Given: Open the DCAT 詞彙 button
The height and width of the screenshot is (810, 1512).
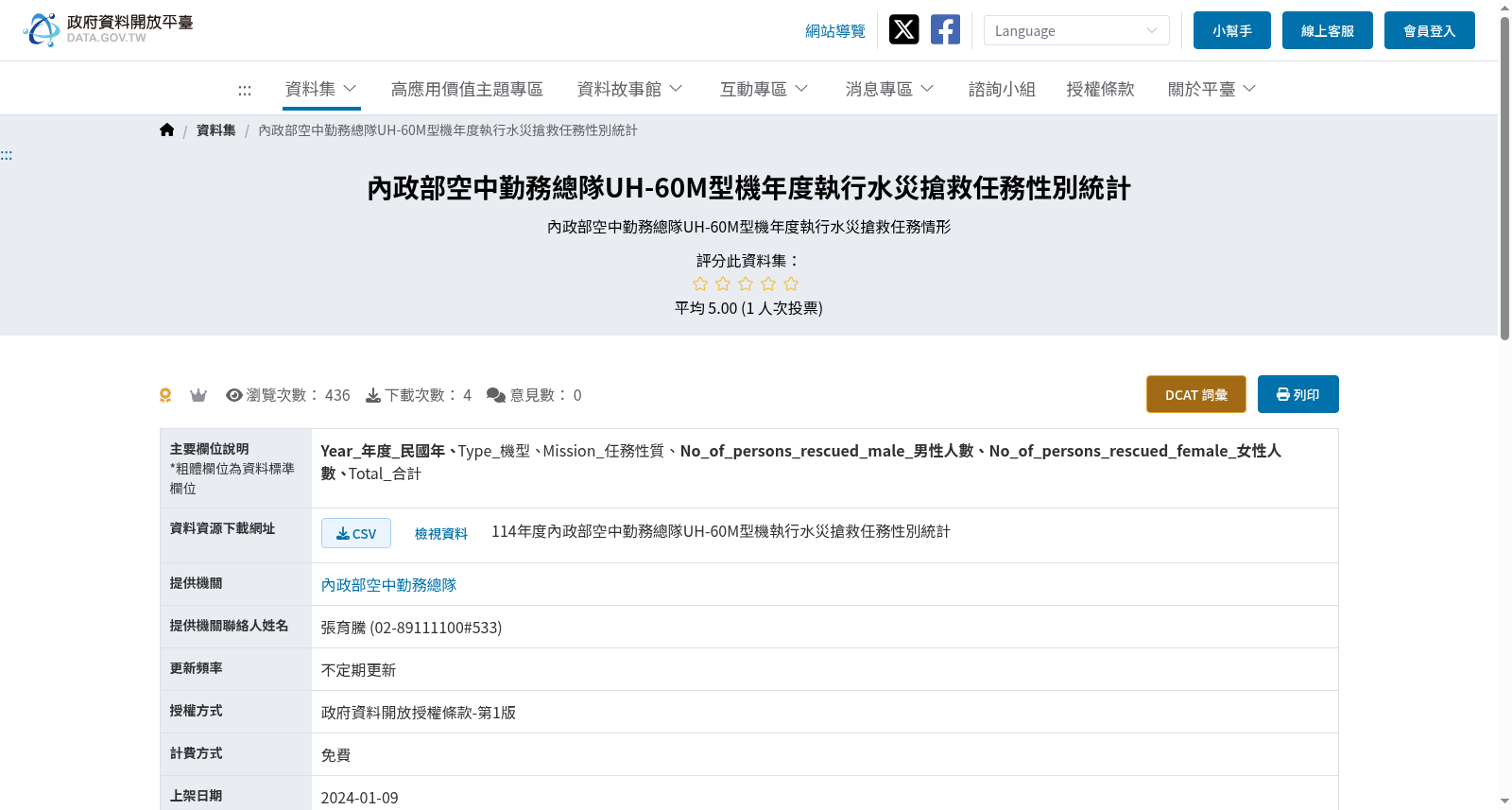Looking at the screenshot, I should click(x=1196, y=394).
